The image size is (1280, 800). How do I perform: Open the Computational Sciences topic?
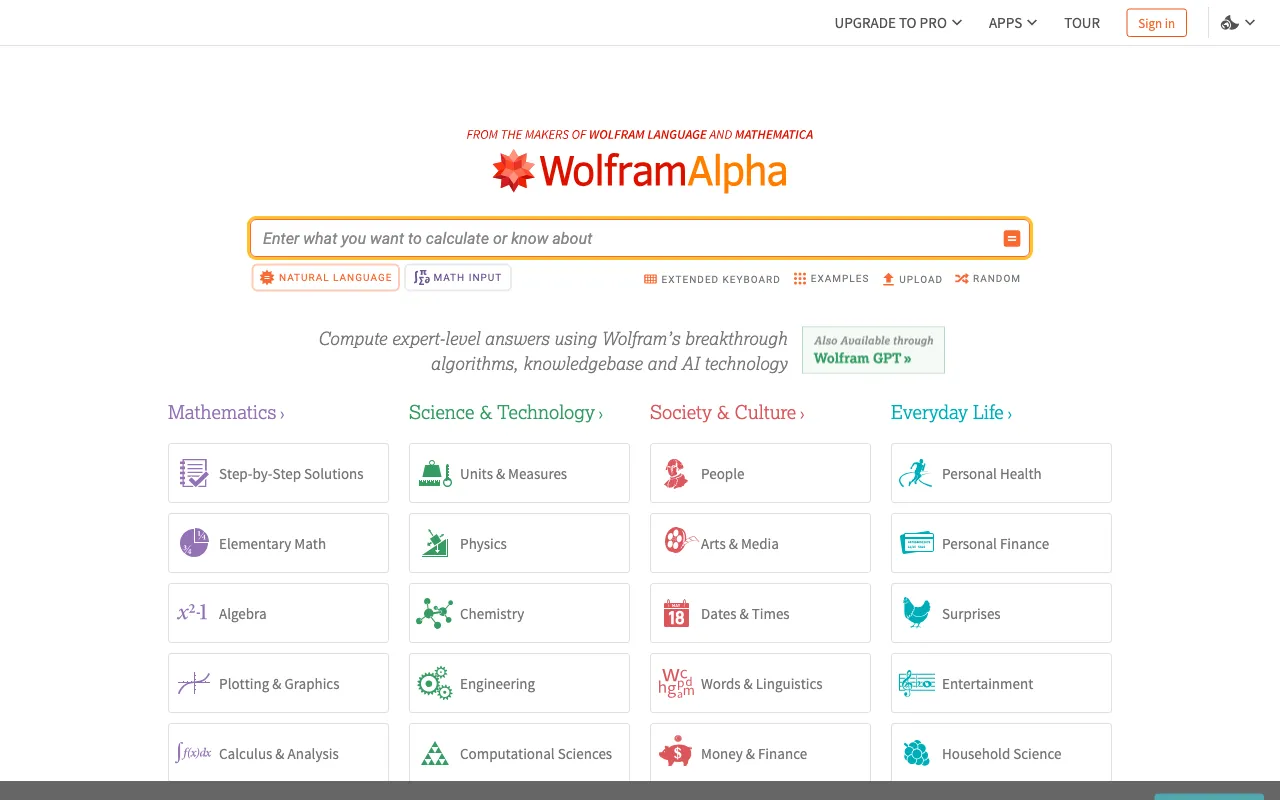(519, 752)
